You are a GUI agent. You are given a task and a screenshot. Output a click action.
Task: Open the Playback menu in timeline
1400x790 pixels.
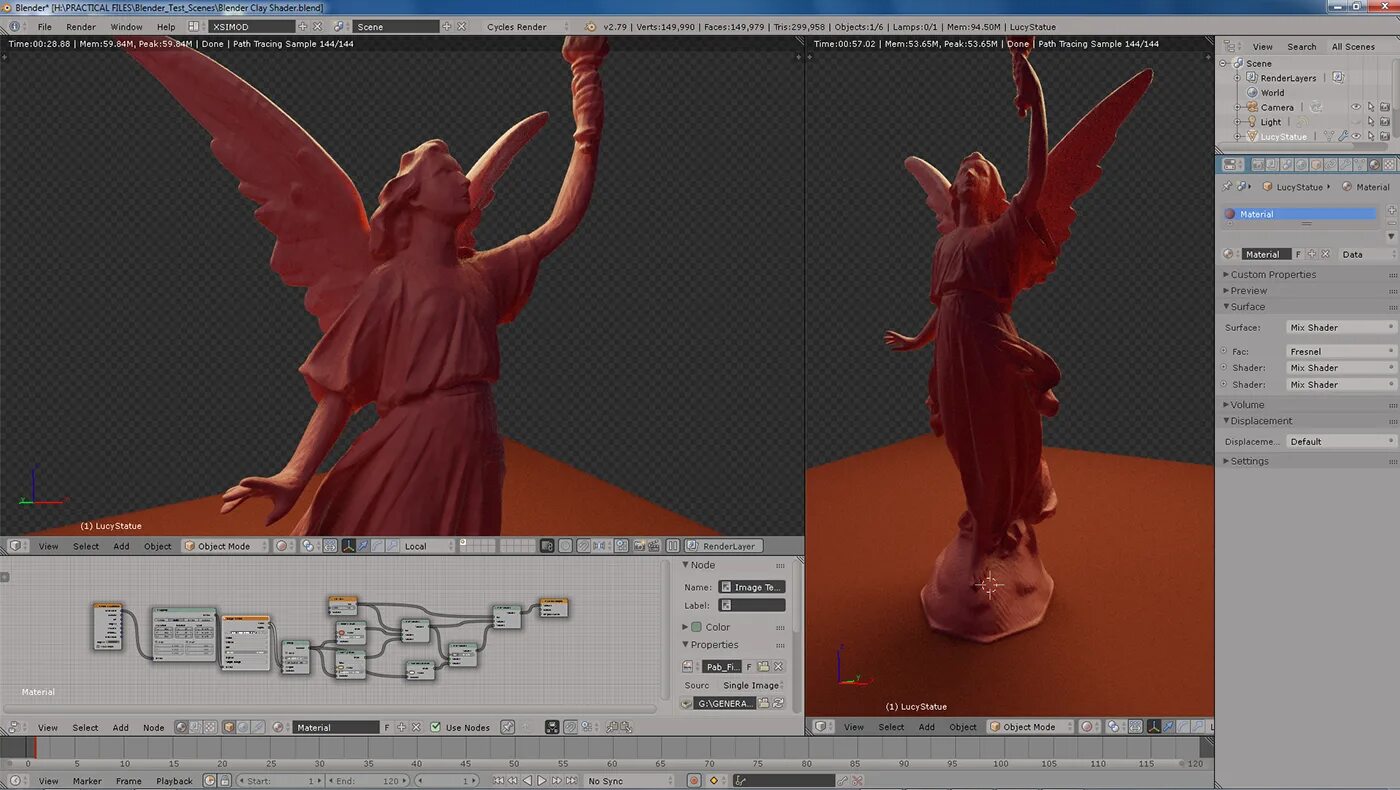174,781
